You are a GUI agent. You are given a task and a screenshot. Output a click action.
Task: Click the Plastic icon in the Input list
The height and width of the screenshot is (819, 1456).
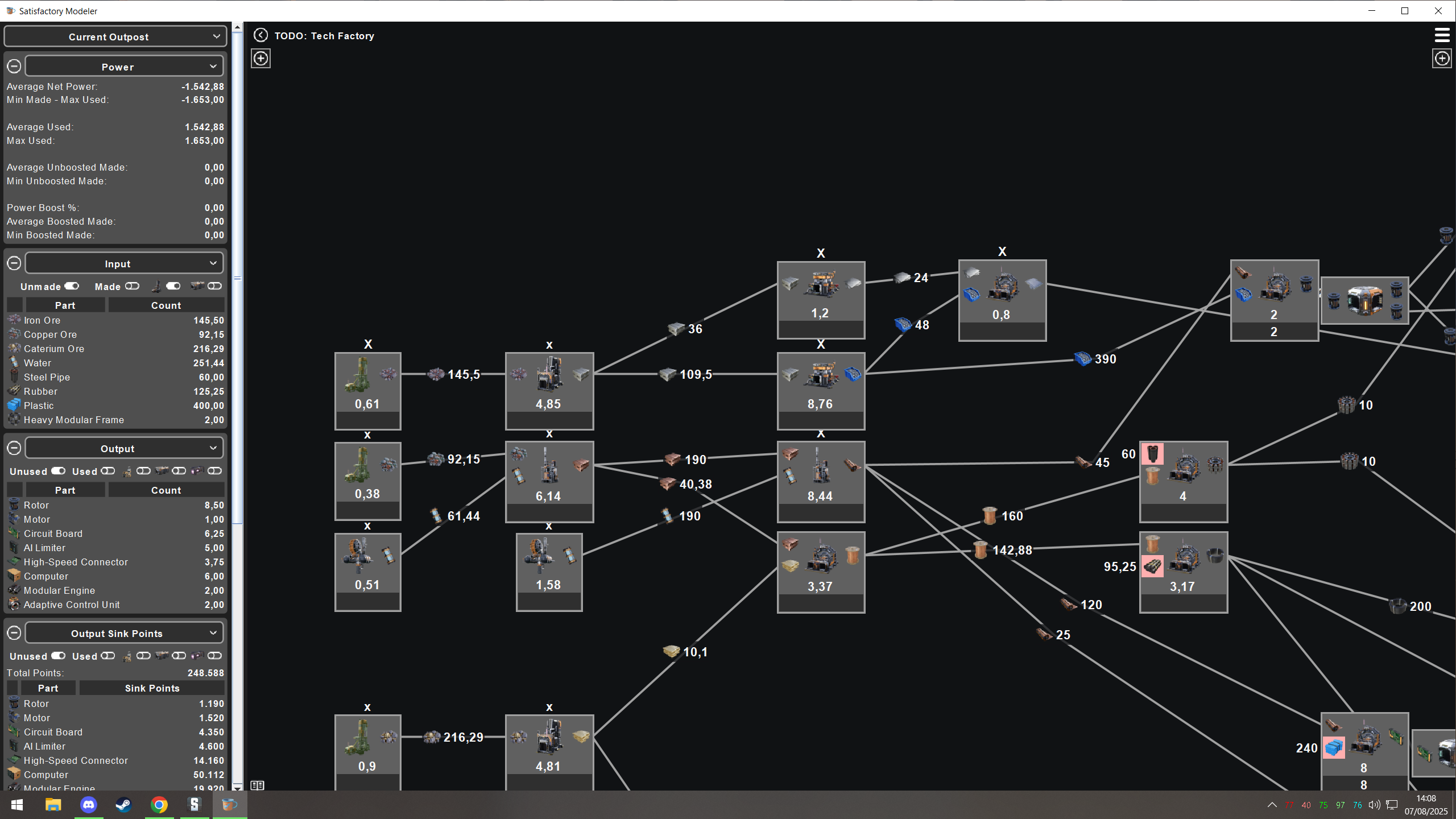14,406
